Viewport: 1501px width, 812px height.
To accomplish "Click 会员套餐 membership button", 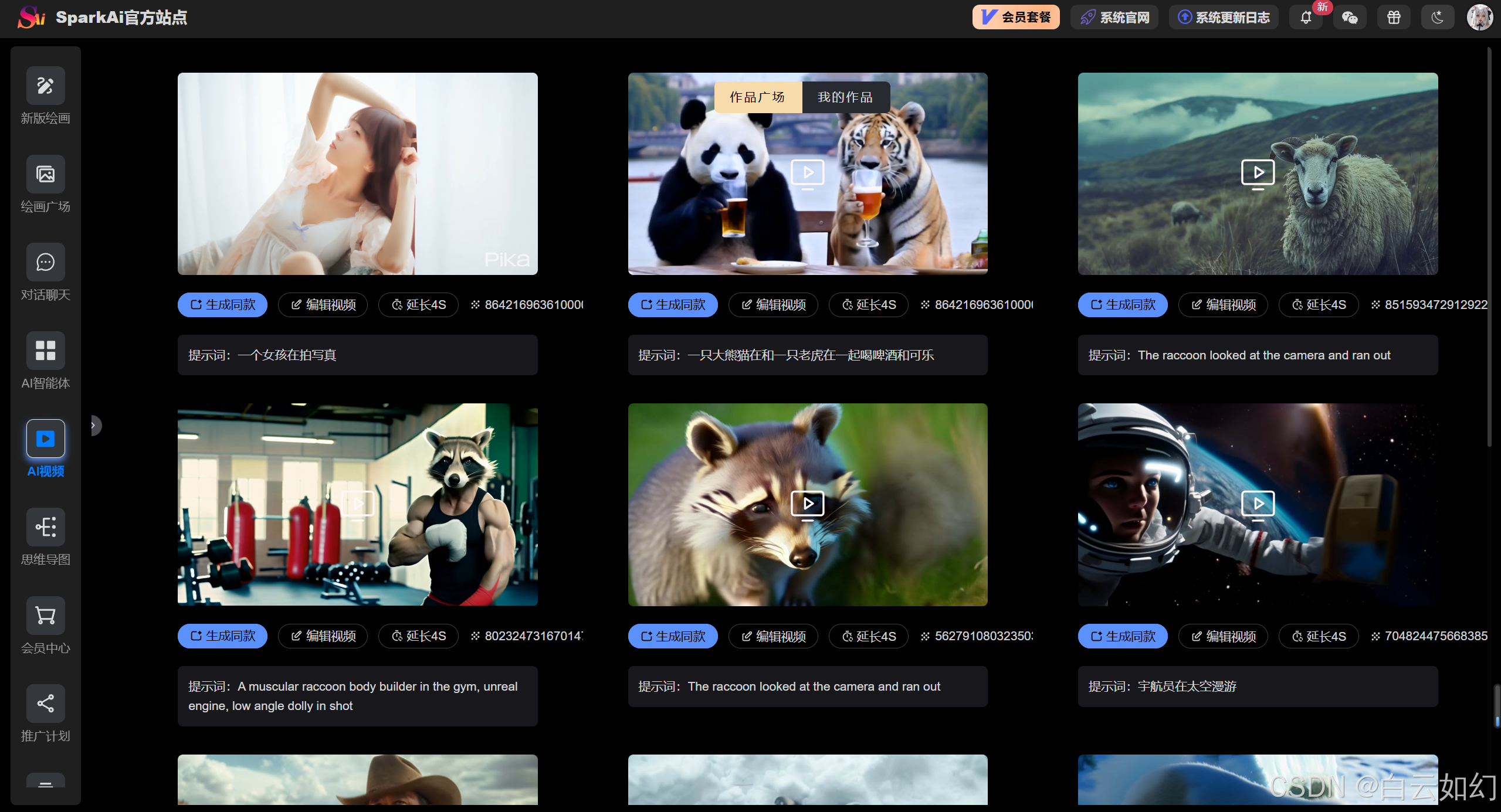I will tap(1016, 18).
